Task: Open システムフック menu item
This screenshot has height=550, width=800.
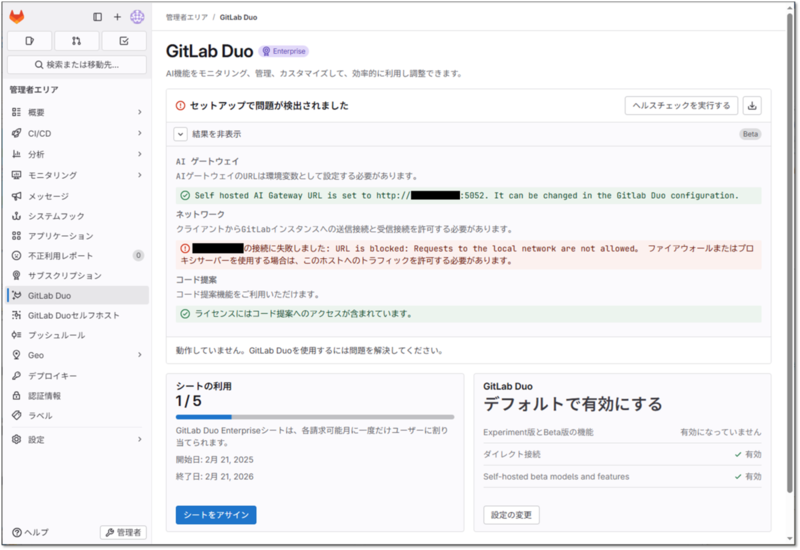Action: [x=78, y=216]
